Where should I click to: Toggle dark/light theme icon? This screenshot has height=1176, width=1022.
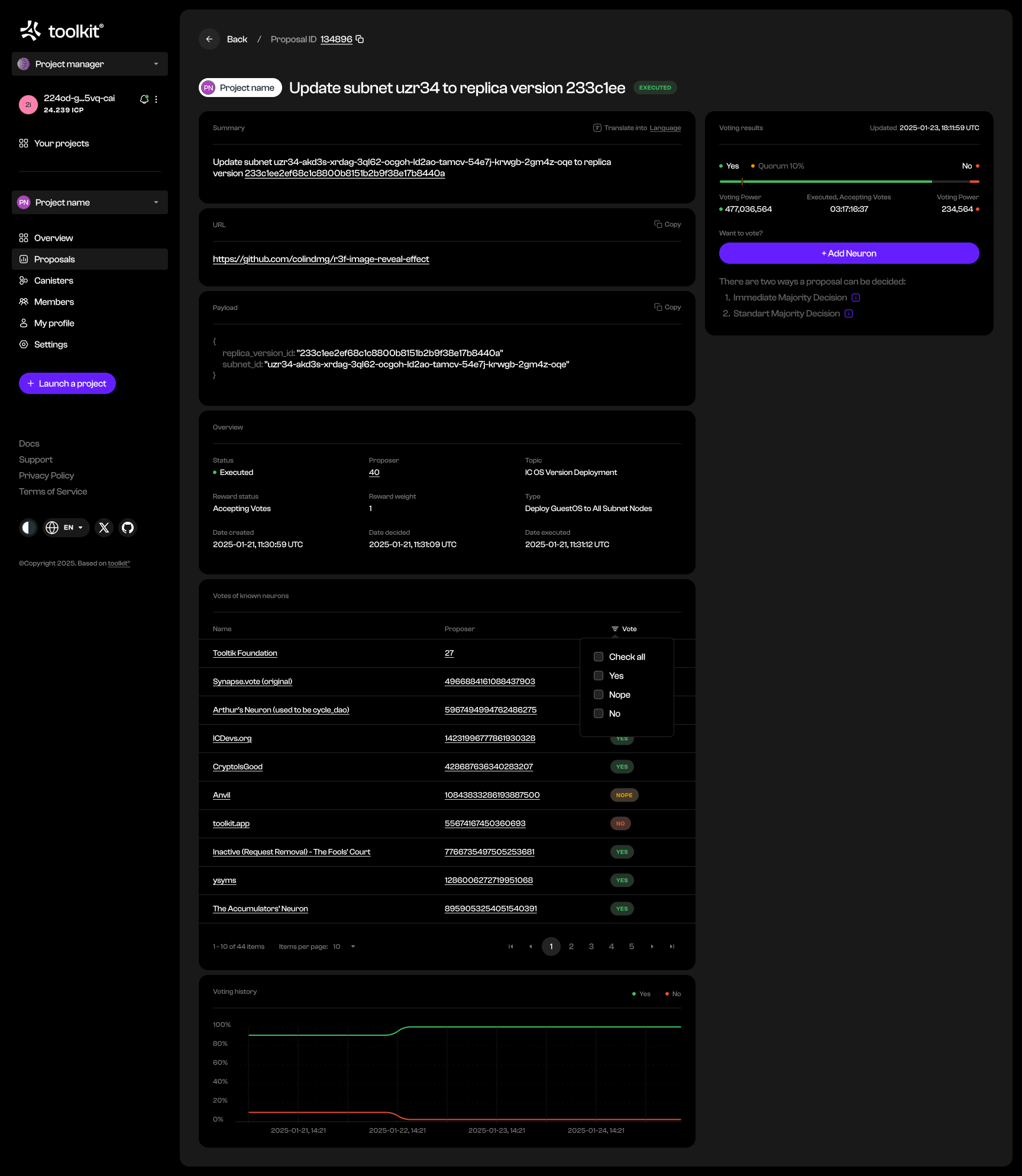pyautogui.click(x=28, y=528)
